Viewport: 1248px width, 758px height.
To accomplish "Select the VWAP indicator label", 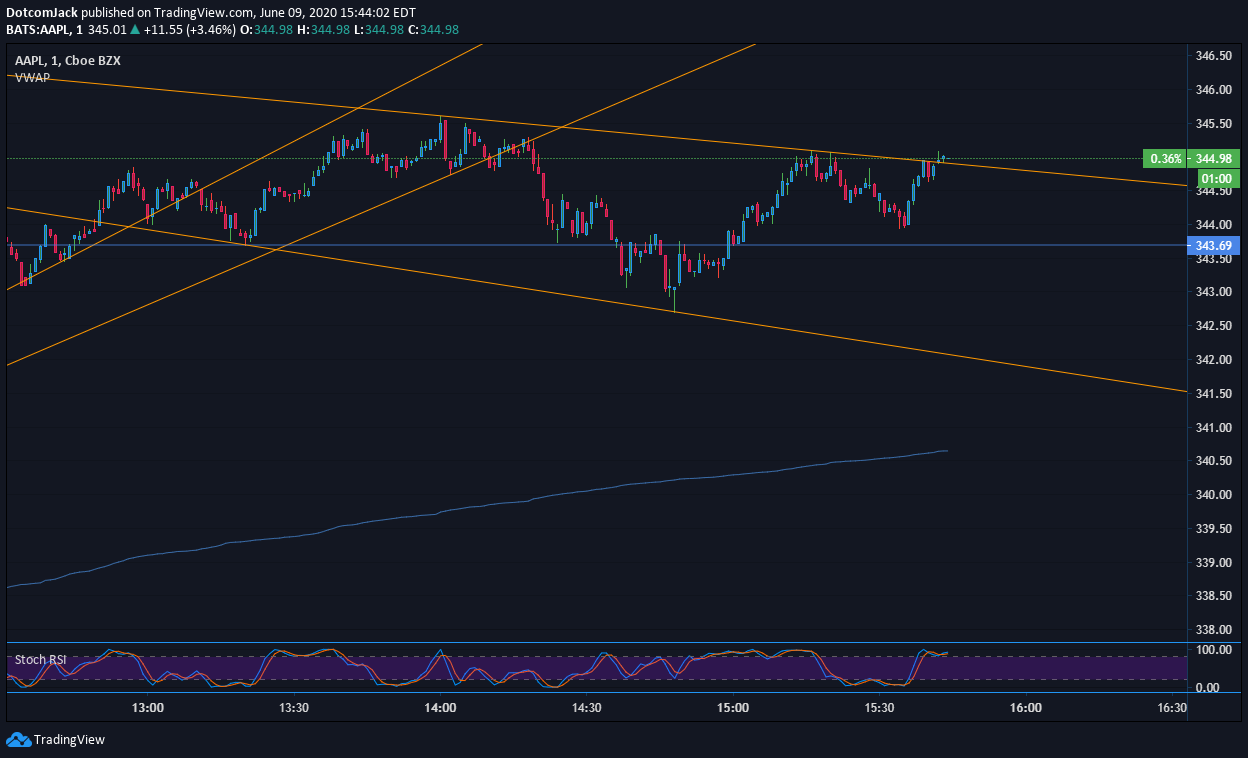I will coord(31,77).
